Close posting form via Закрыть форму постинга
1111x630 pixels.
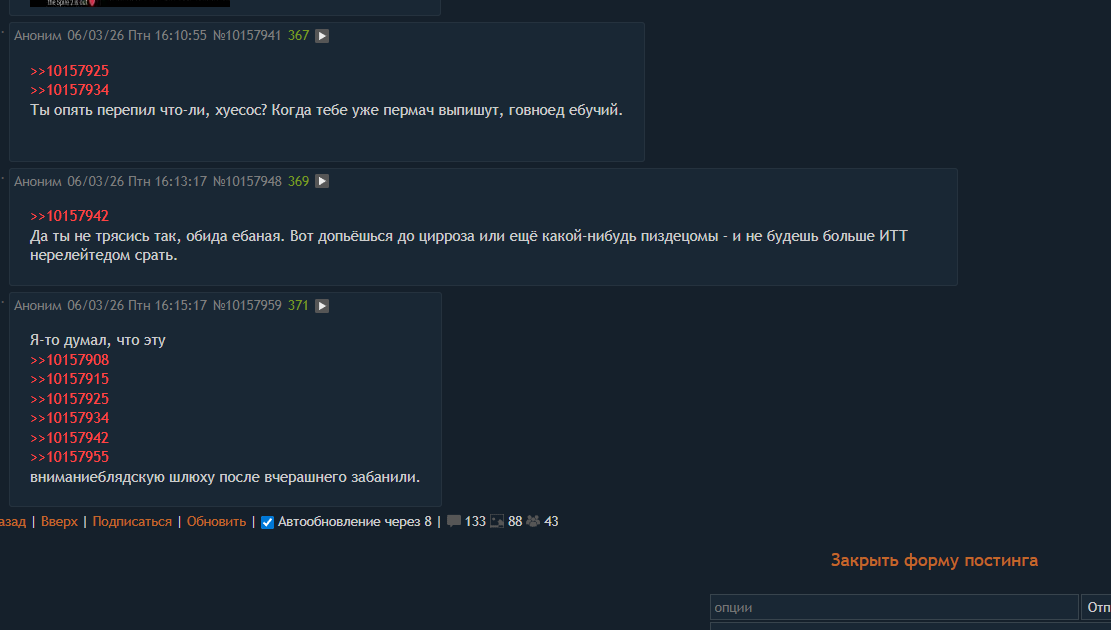pos(934,560)
